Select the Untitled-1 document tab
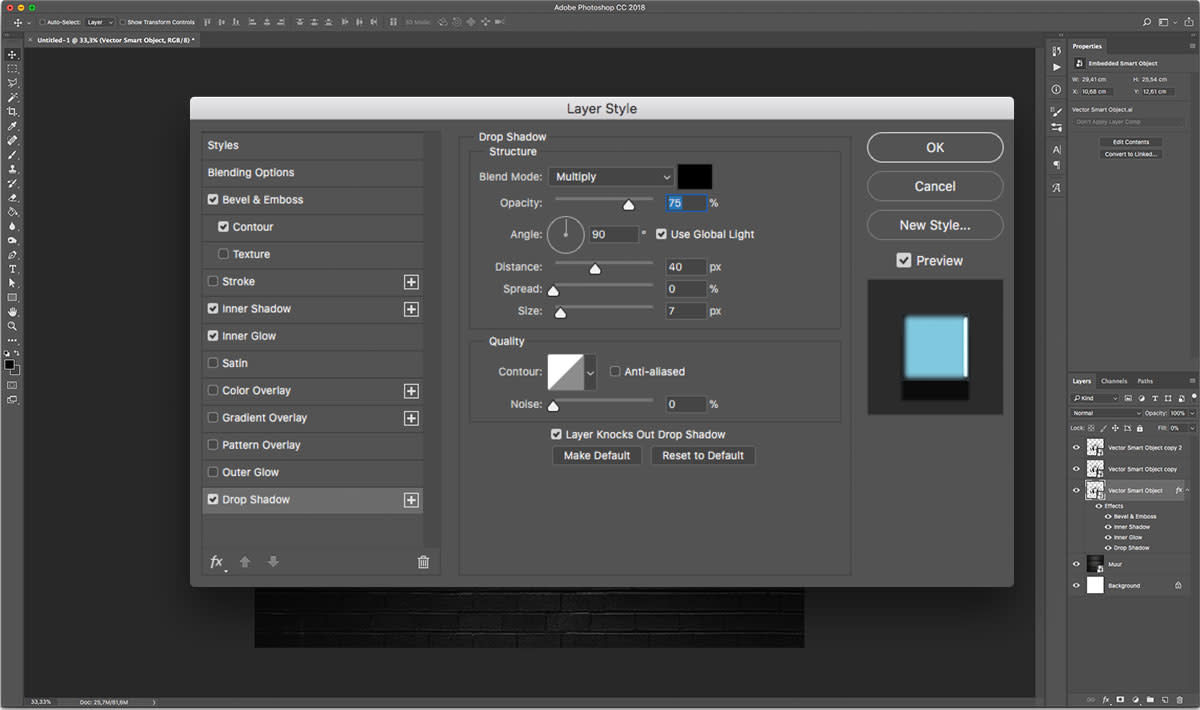Image resolution: width=1200 pixels, height=710 pixels. pyautogui.click(x=115, y=40)
